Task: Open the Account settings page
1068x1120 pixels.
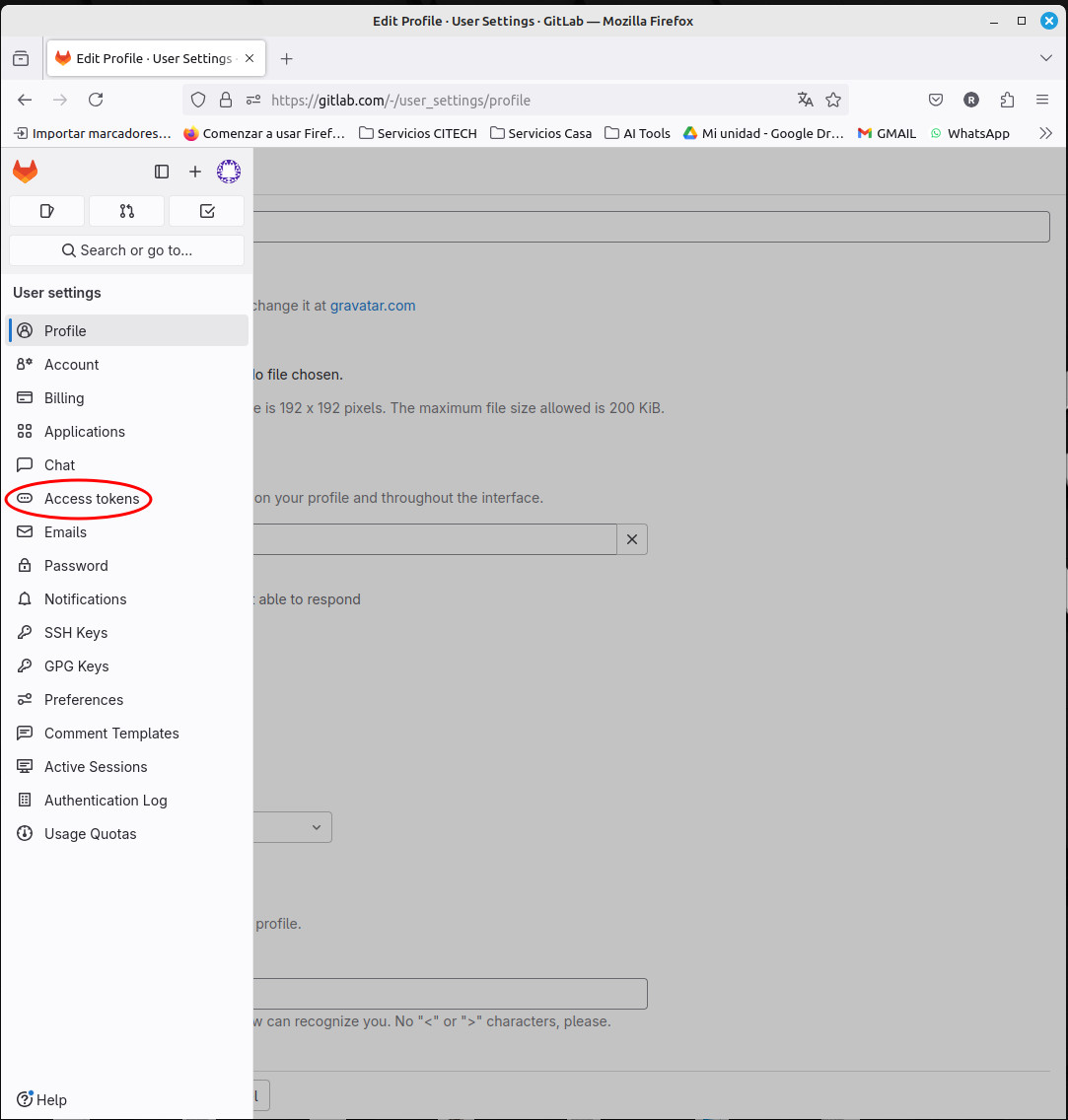Action: coord(71,365)
